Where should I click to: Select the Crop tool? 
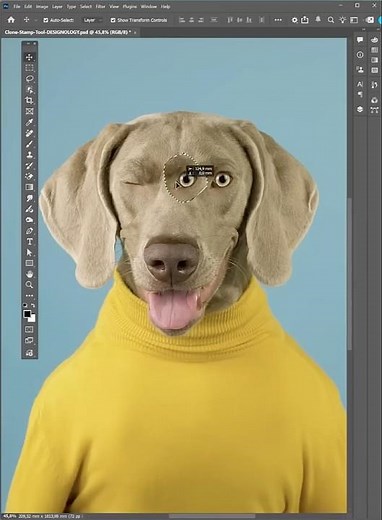pyautogui.click(x=29, y=100)
